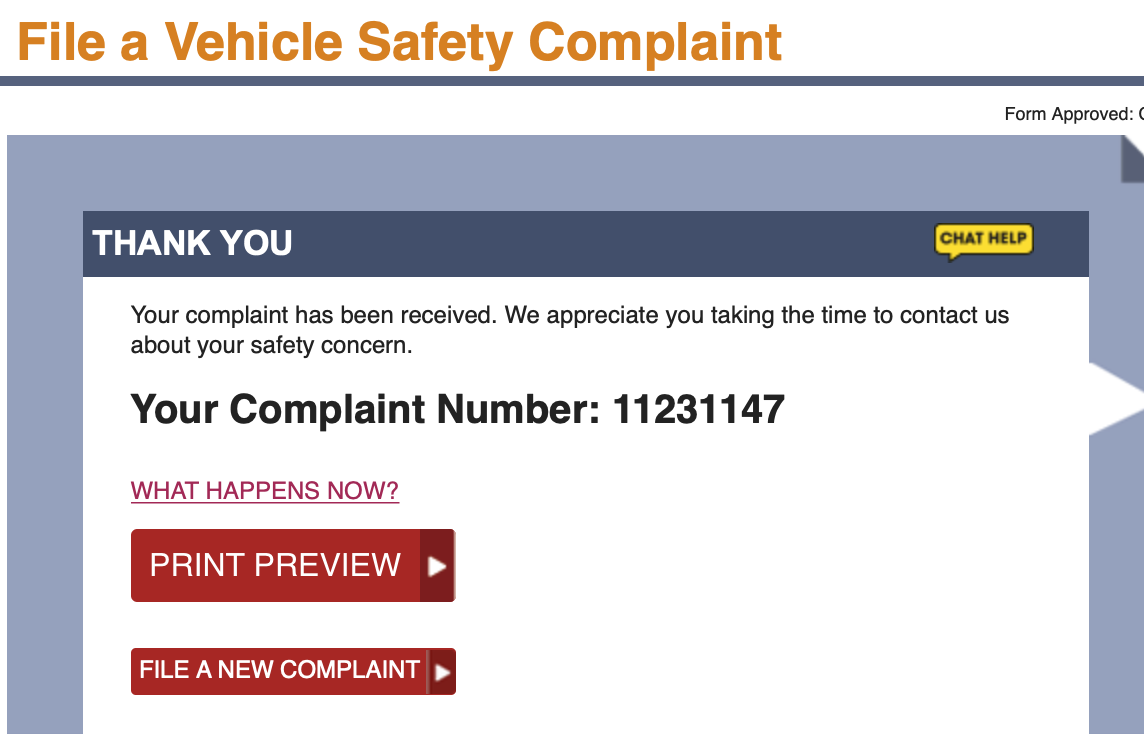Screen dimensions: 1144x734
Task: Click the 'Your complaint has been received' sentence
Action: [313, 316]
